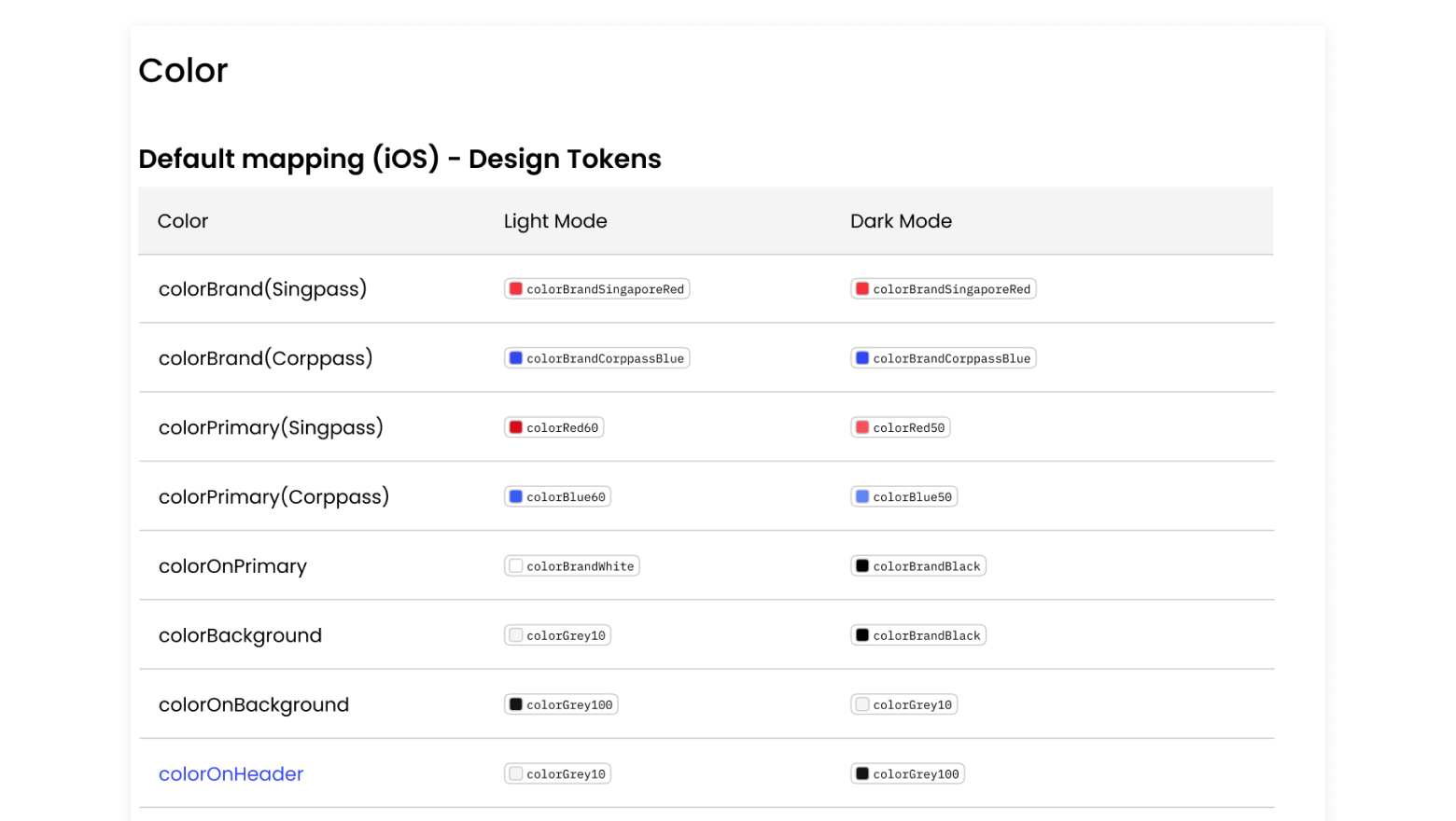The height and width of the screenshot is (821, 1456).
Task: Click the colorBrandCorppassBlue dark mode chip
Action: click(943, 357)
